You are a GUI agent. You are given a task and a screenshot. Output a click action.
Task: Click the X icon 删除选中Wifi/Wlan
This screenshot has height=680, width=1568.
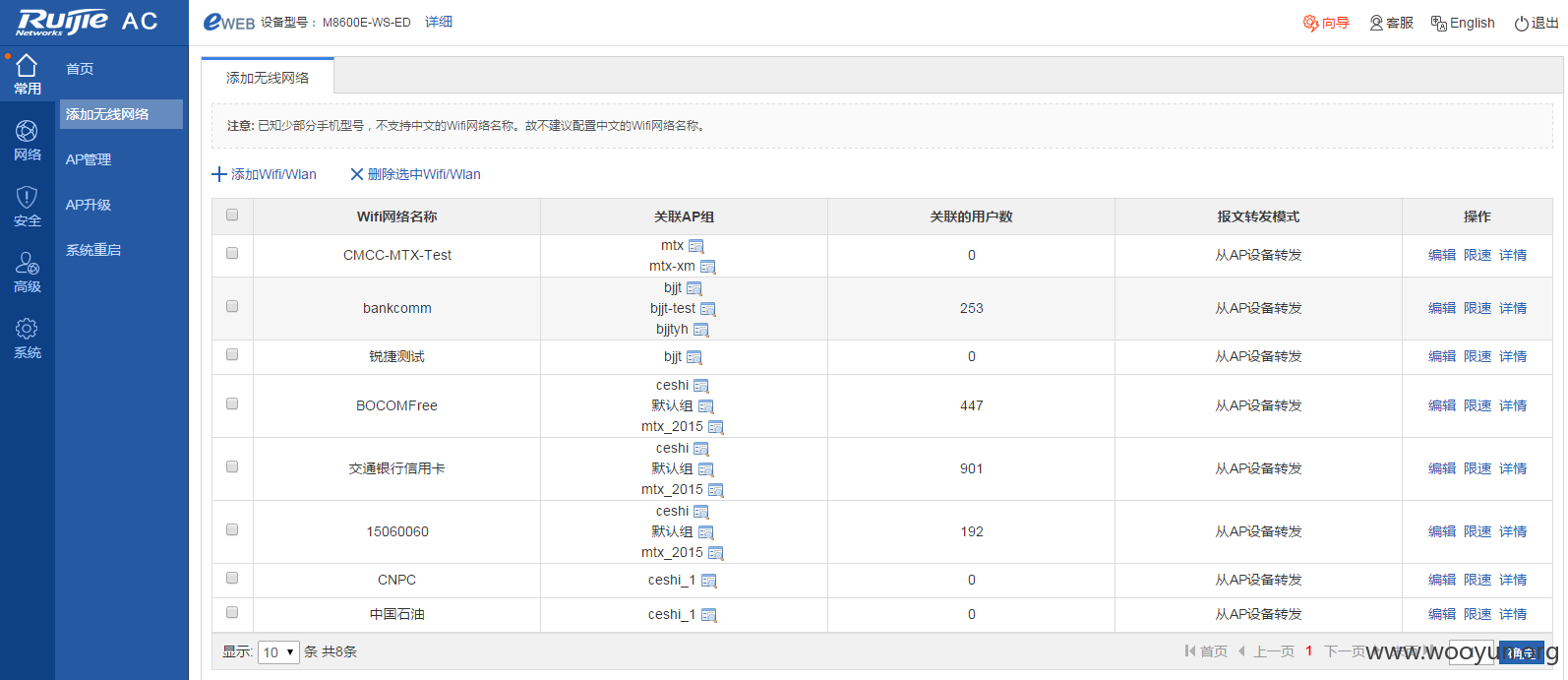click(357, 174)
